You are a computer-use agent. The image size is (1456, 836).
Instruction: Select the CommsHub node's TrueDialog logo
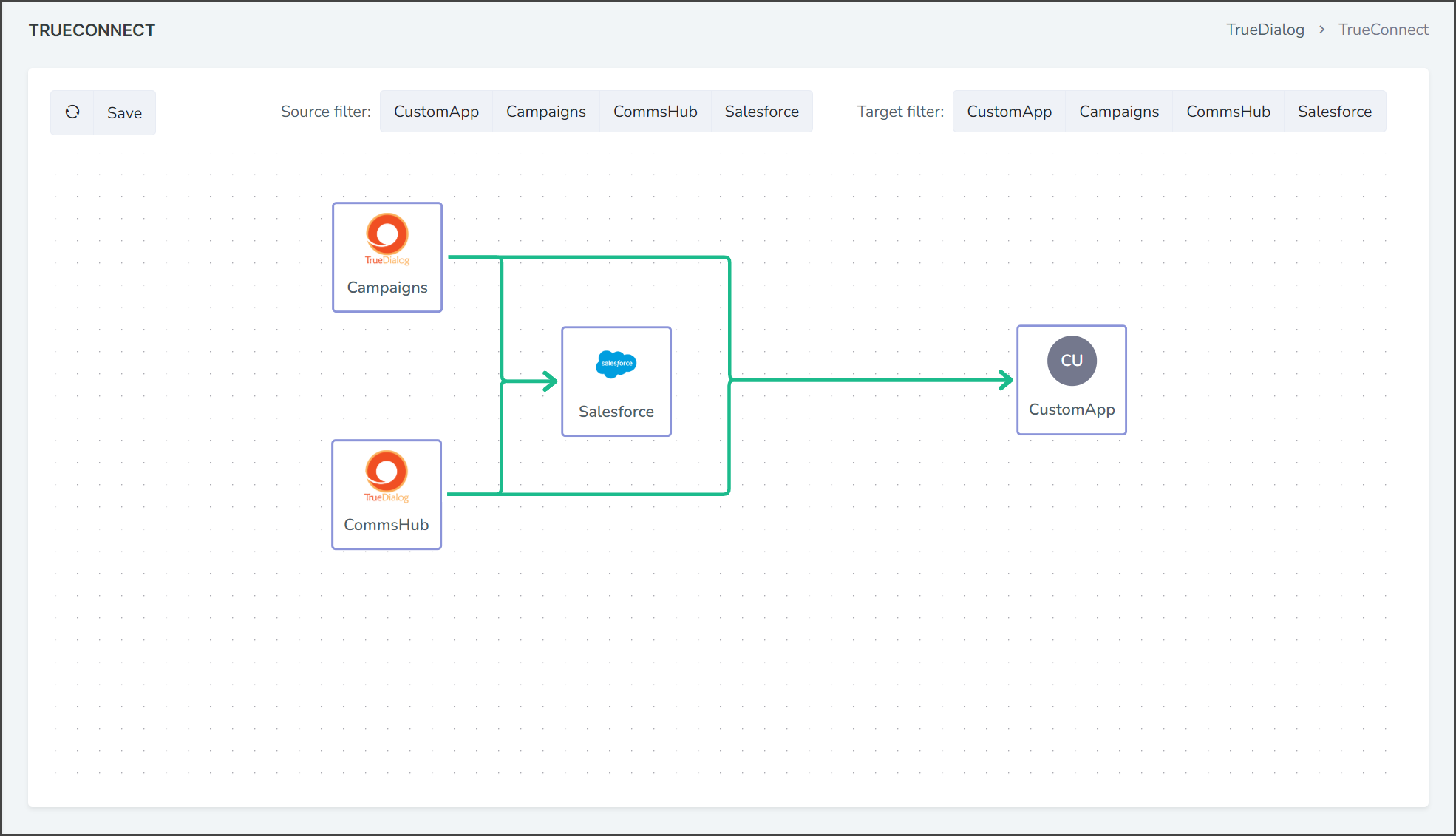coord(387,476)
